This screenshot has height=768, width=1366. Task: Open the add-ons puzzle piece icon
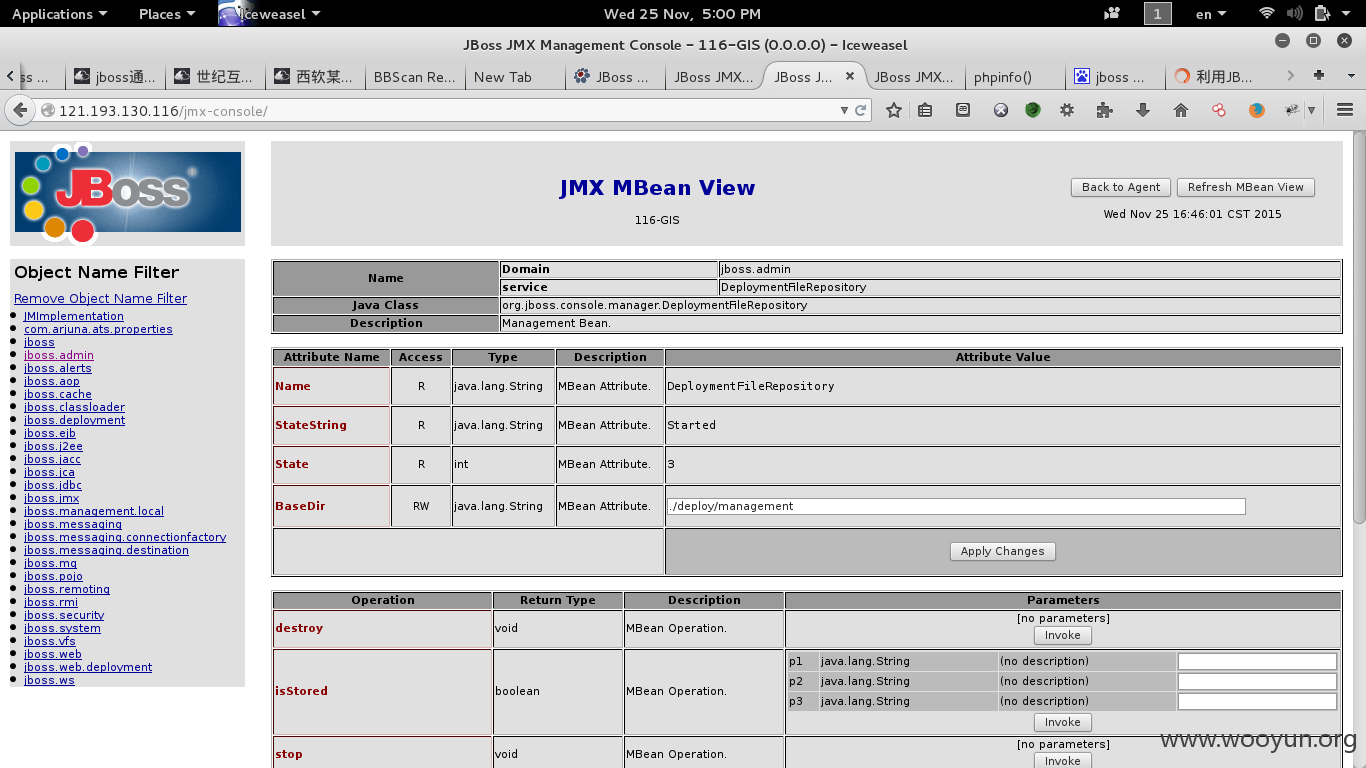[x=1104, y=110]
